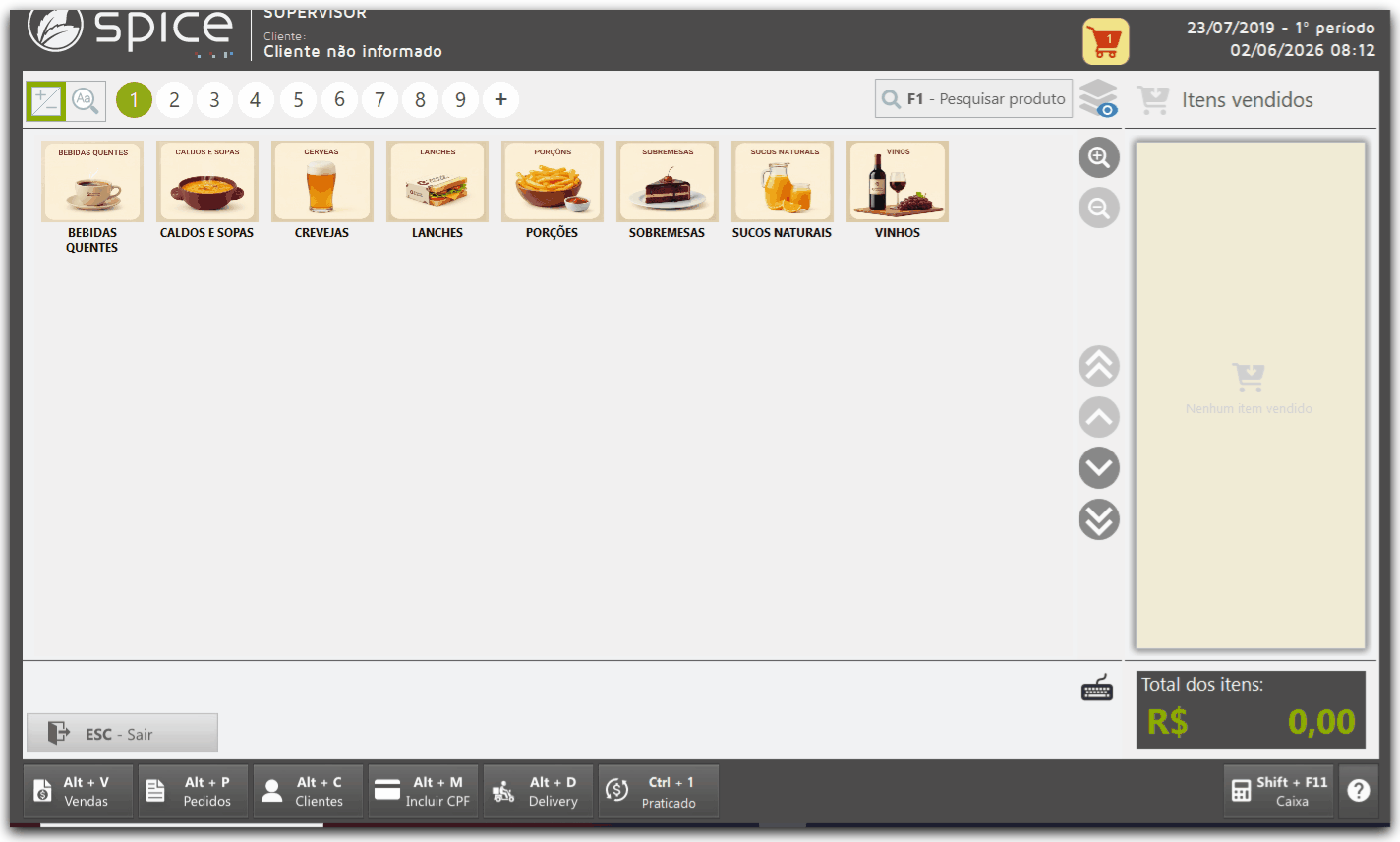Open Delivery with Alt + D button
Image resolution: width=1400 pixels, height=842 pixels.
click(x=538, y=791)
